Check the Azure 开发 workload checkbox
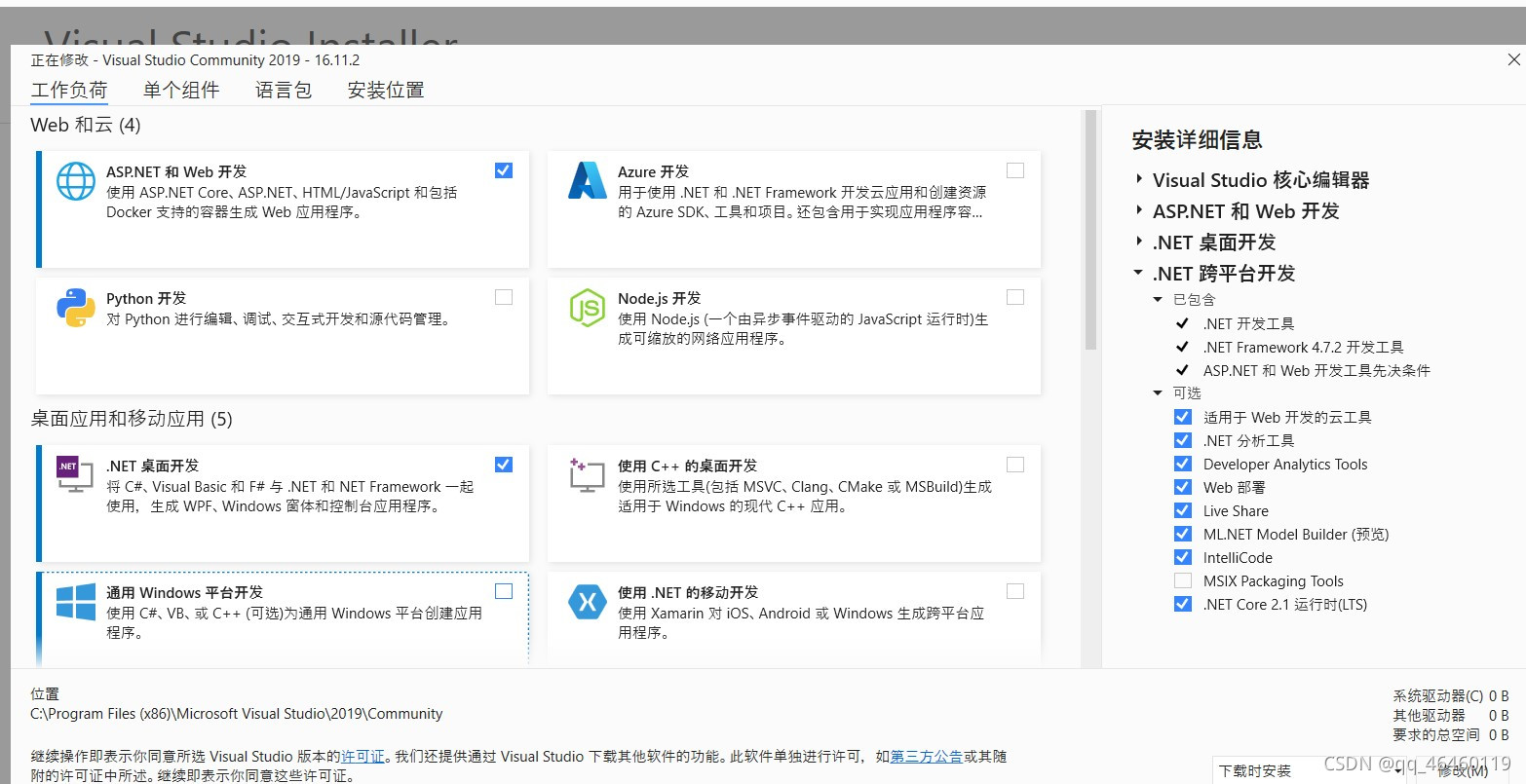Viewport: 1526px width, 784px height. [1015, 170]
